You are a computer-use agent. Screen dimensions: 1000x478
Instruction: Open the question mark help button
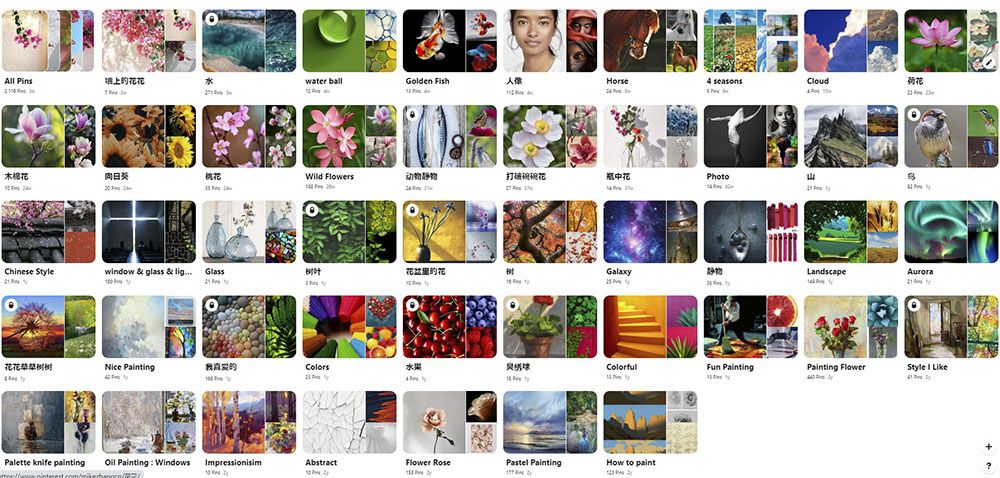coord(989,465)
